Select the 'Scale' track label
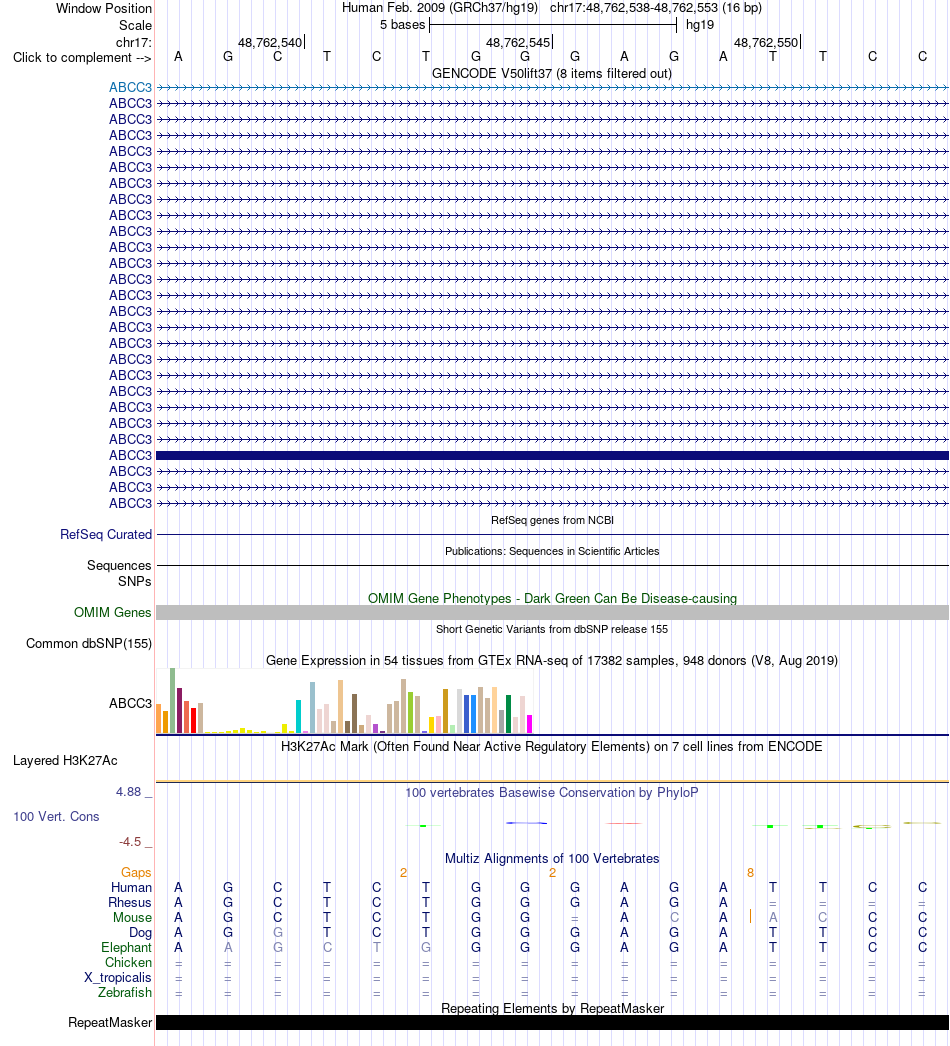Viewport: 950px width, 1046px height. tap(135, 25)
